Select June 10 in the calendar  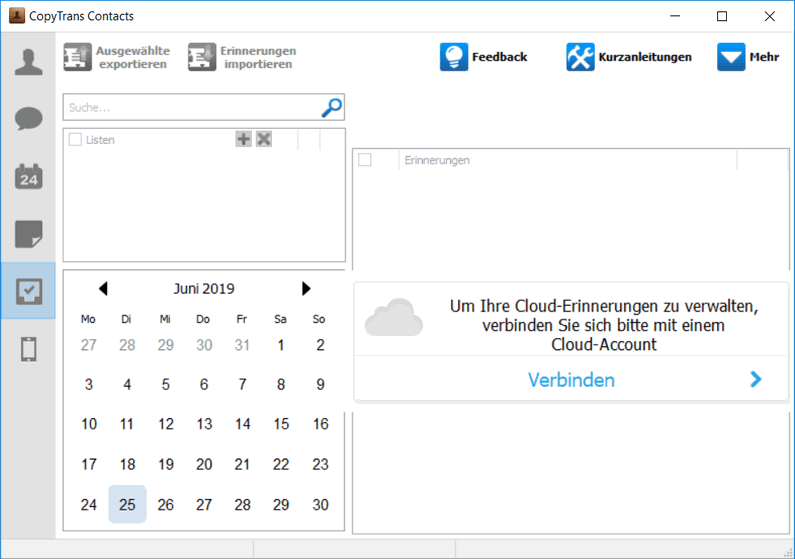click(x=89, y=424)
